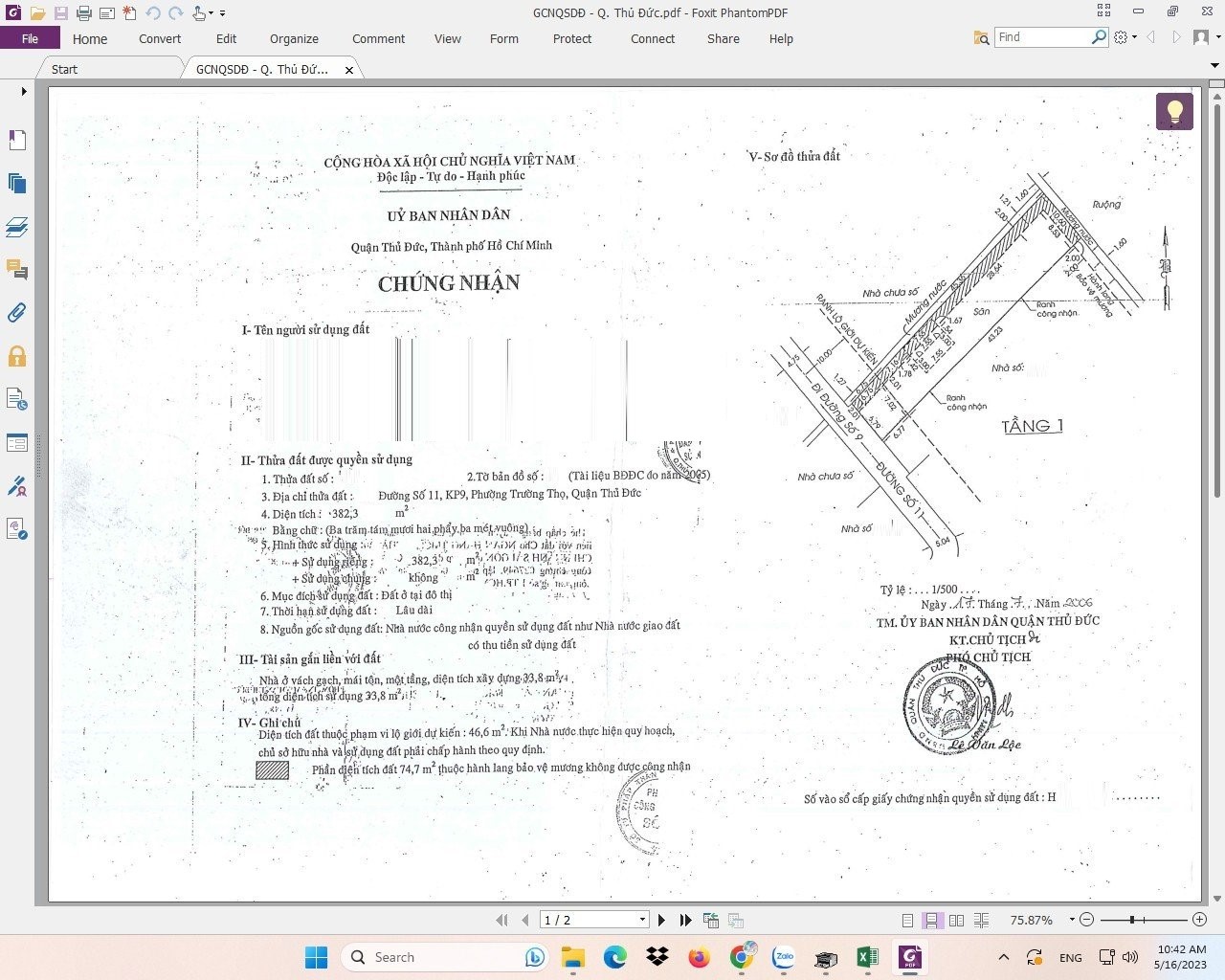Switch to facing pages view
Screen dimensions: 1225x980
[956, 921]
